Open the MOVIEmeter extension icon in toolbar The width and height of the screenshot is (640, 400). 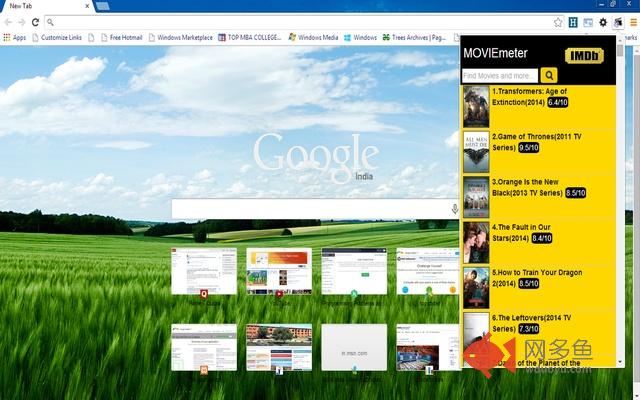click(618, 22)
